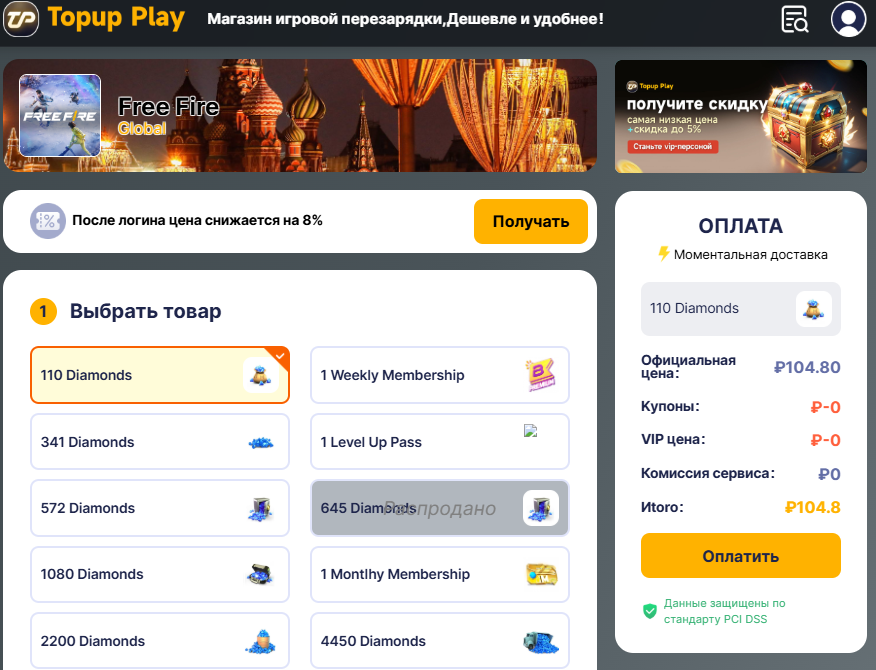Click the Получать button
Screen dimensions: 876x670
point(531,221)
